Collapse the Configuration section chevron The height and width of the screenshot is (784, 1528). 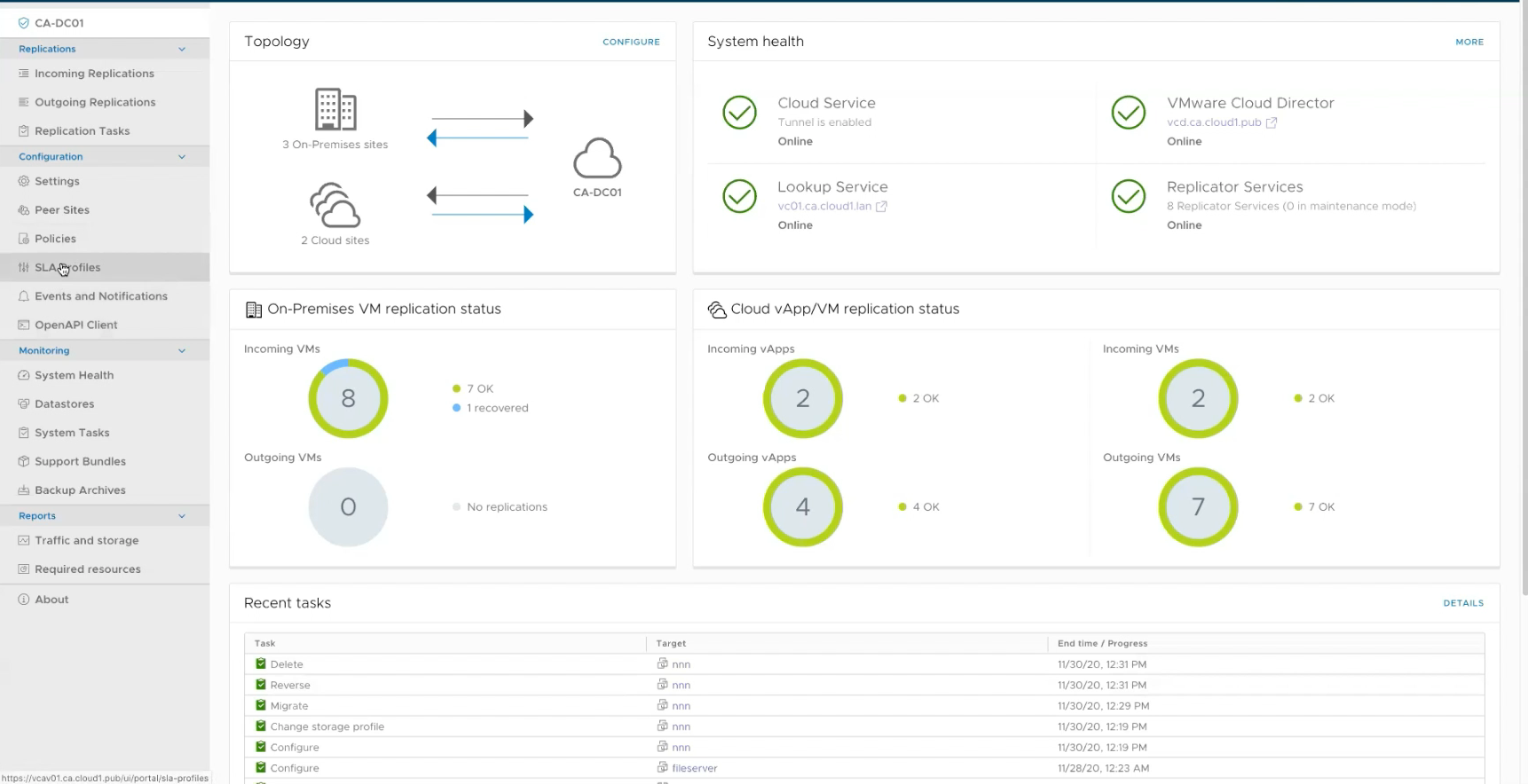pos(182,157)
